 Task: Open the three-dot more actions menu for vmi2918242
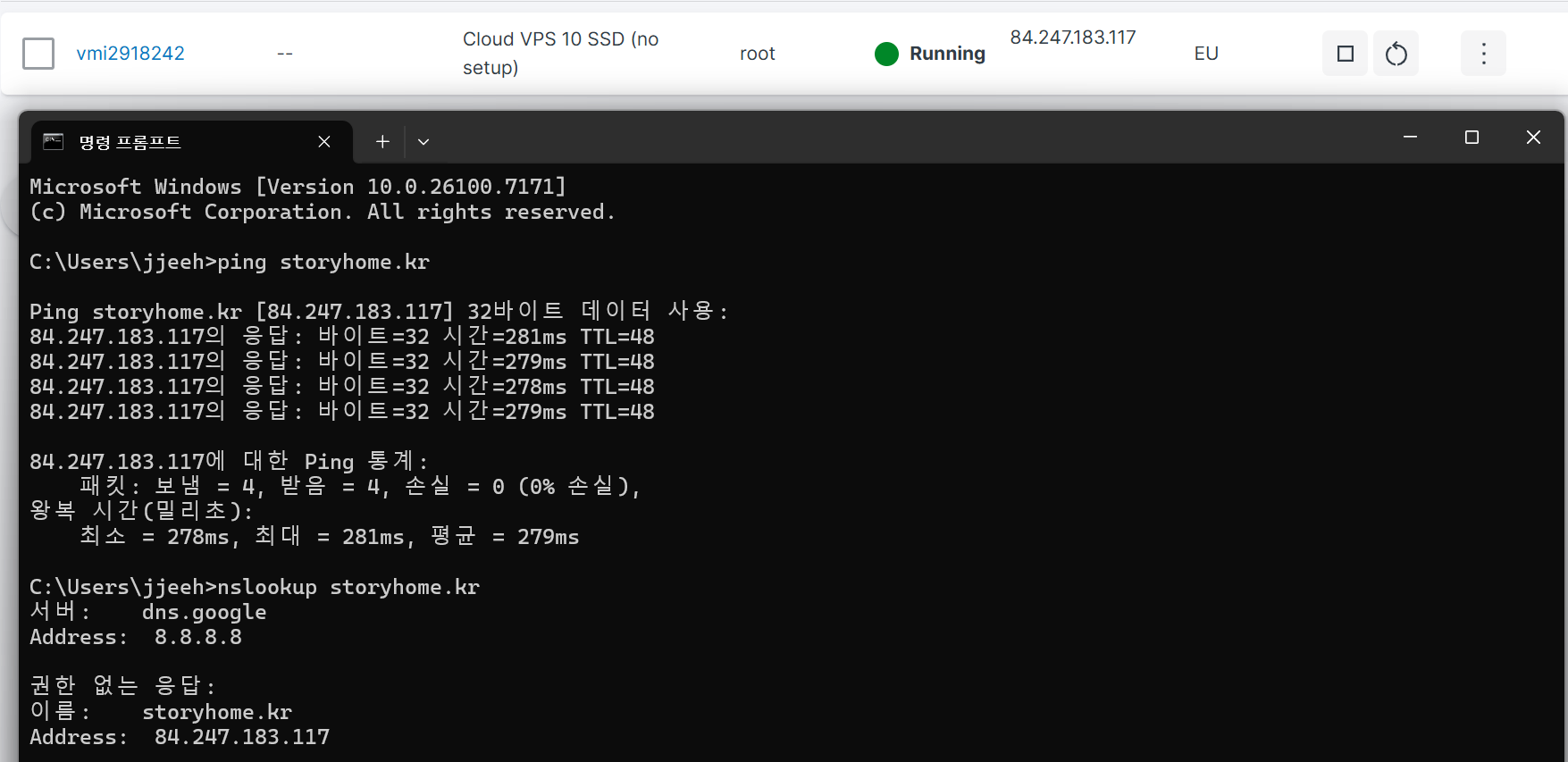(1483, 54)
